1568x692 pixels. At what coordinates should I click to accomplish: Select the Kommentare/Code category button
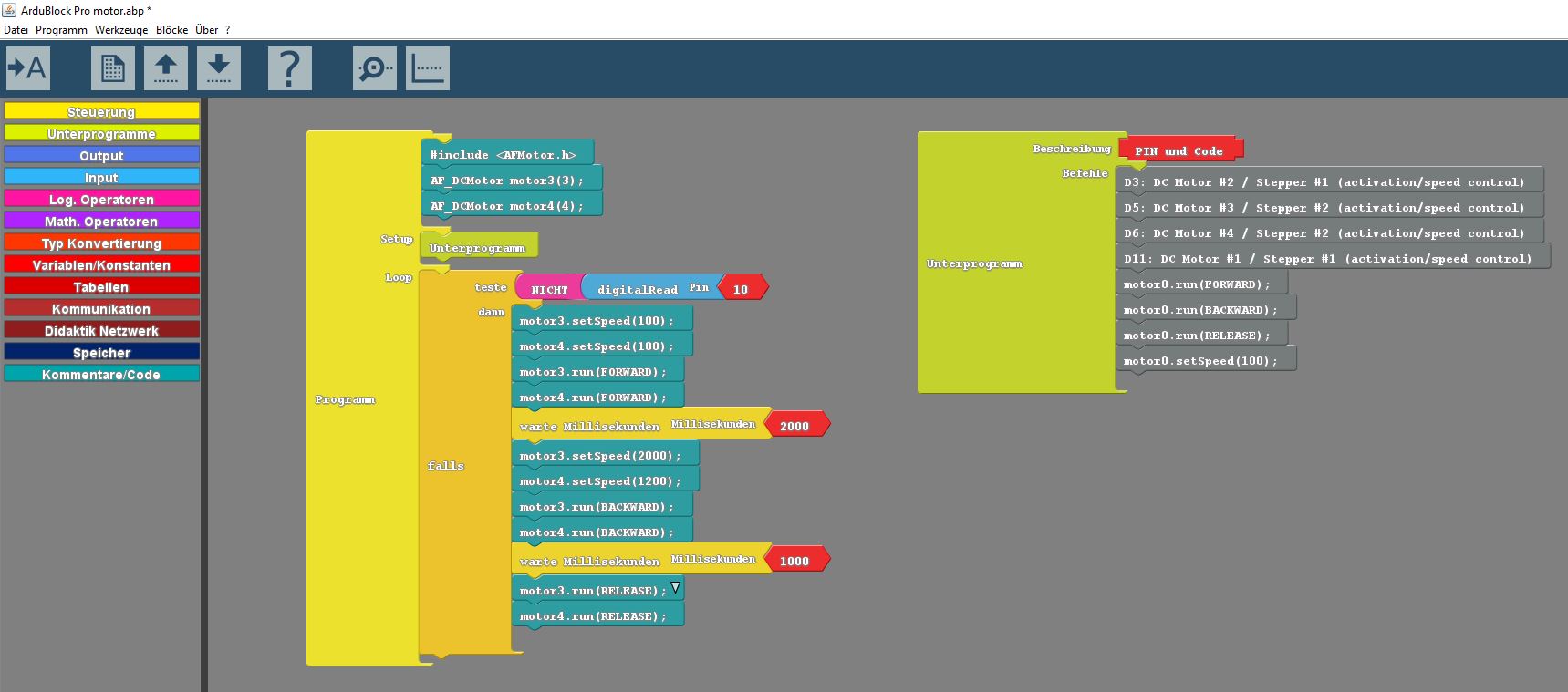(101, 374)
